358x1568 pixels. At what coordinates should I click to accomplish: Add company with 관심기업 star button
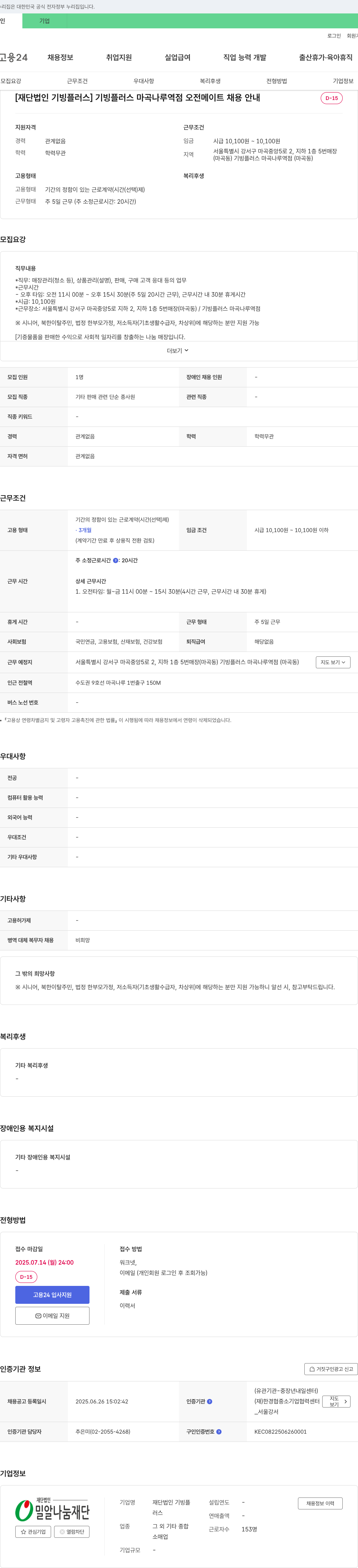33,1531
